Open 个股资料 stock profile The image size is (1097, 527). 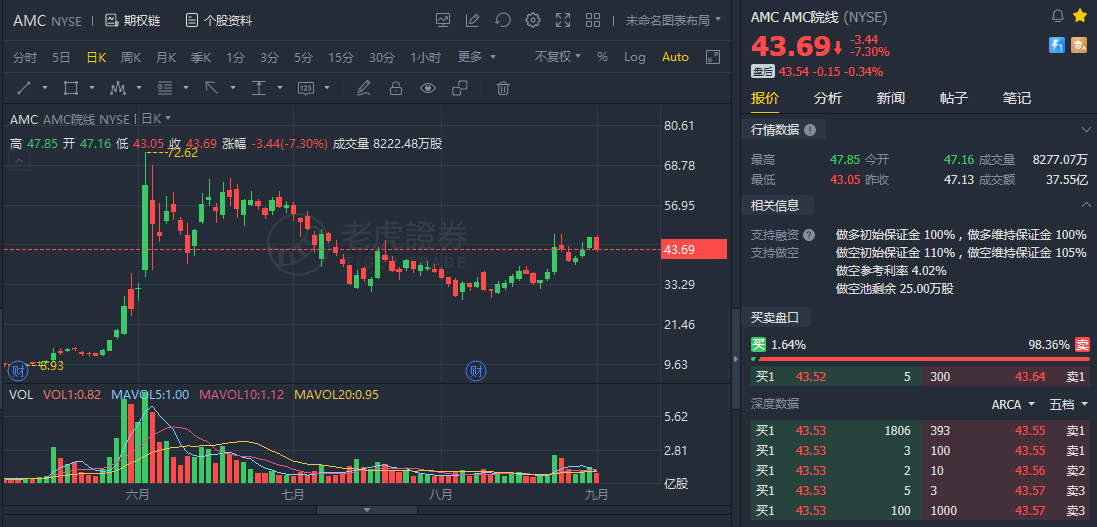(x=218, y=21)
